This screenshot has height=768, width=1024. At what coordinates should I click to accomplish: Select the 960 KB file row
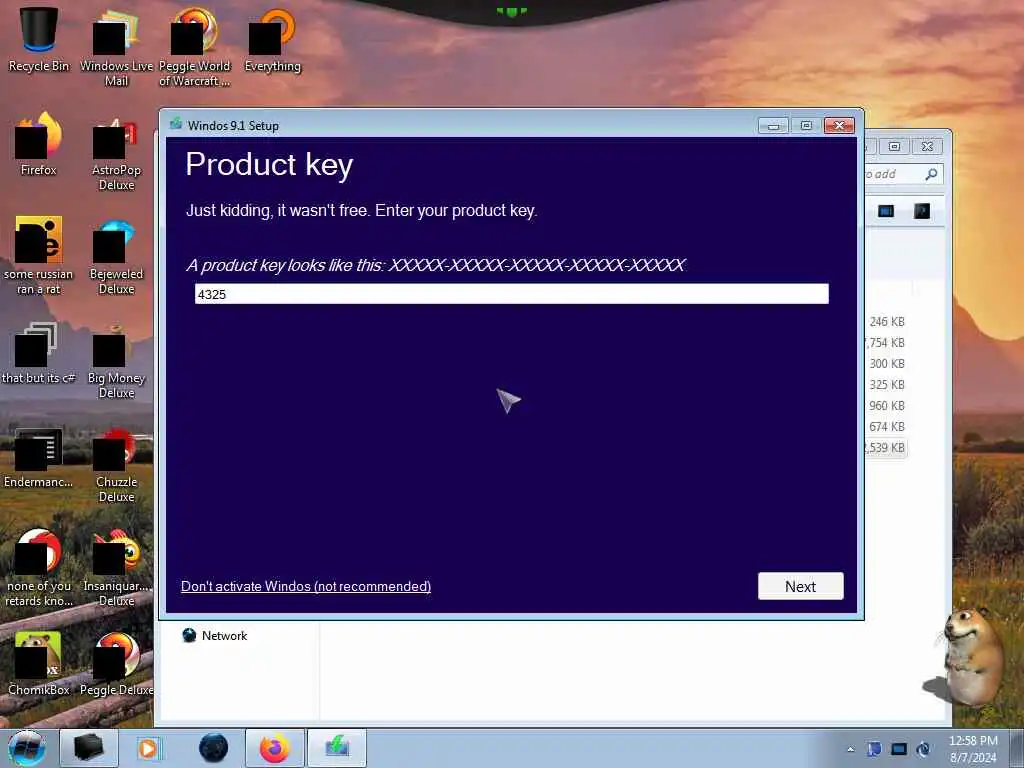click(886, 405)
